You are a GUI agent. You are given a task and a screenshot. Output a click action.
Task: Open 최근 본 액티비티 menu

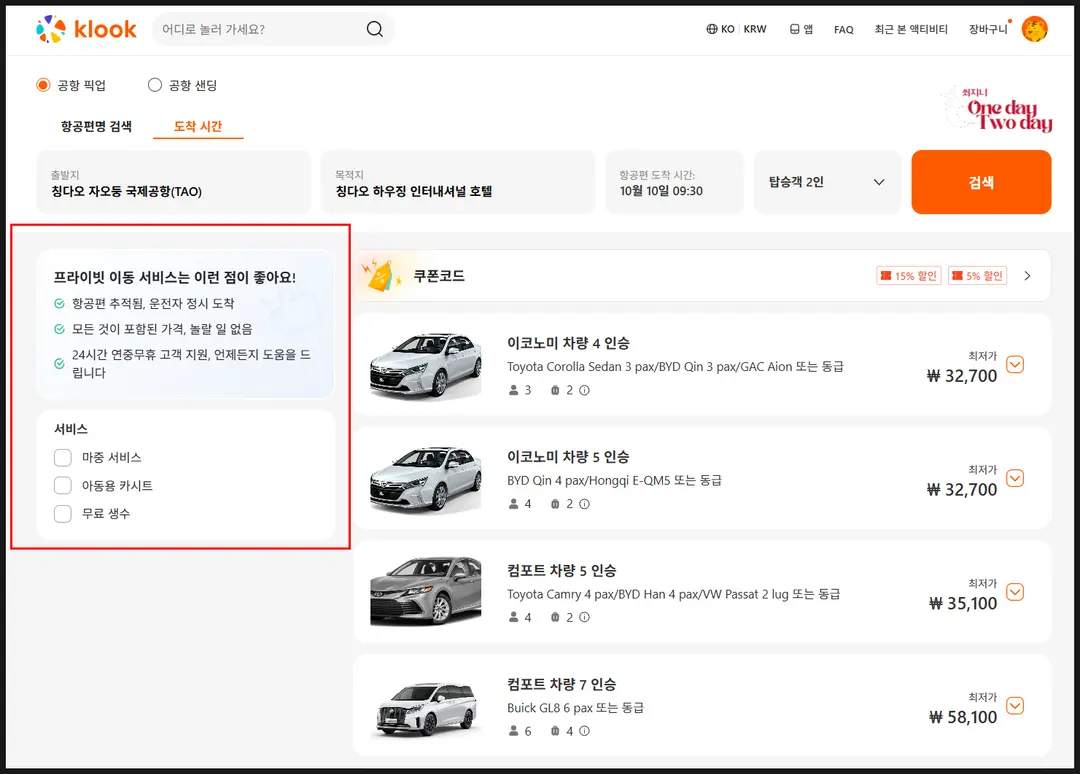click(x=911, y=29)
